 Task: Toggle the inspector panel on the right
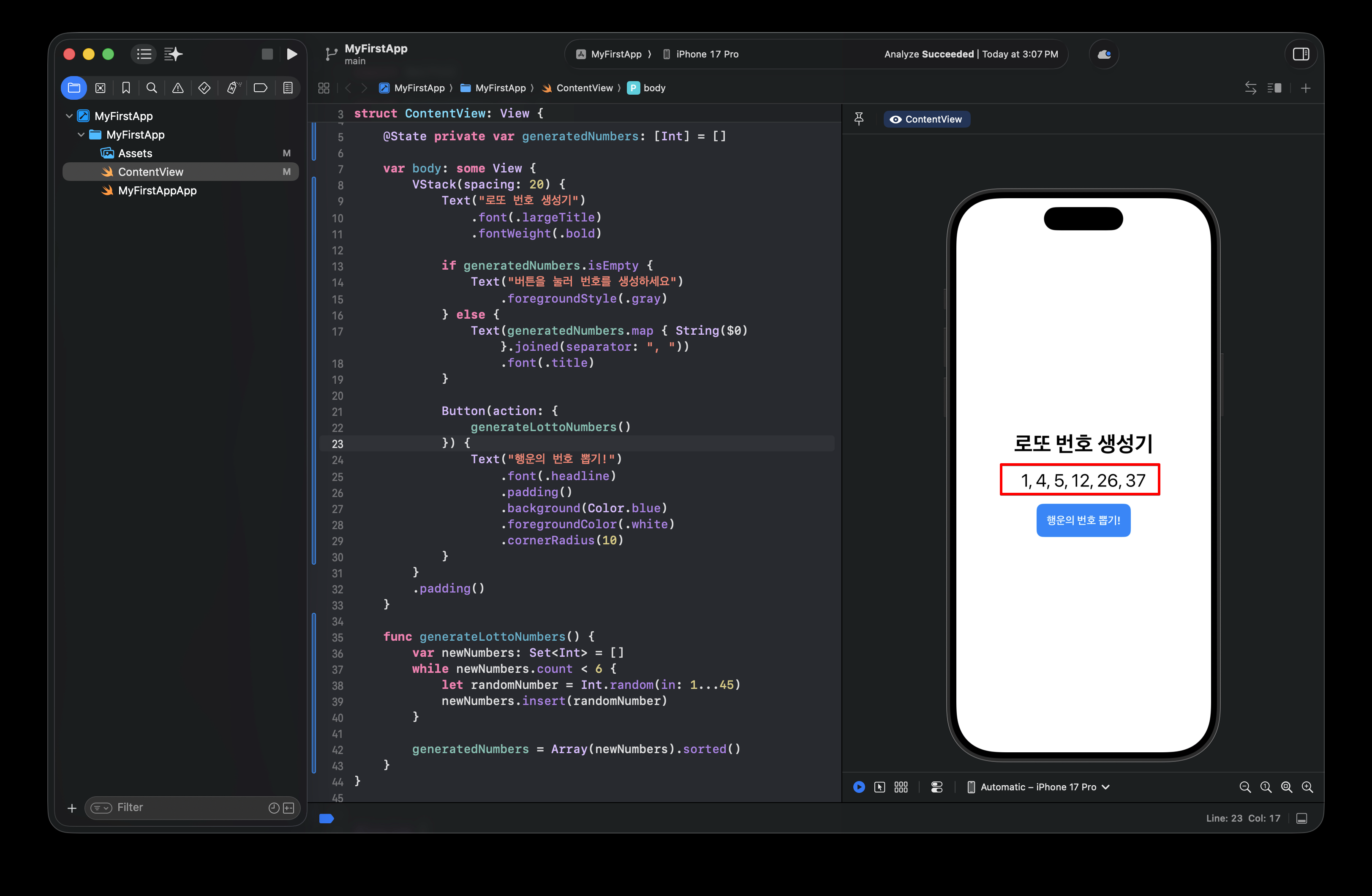point(1301,54)
